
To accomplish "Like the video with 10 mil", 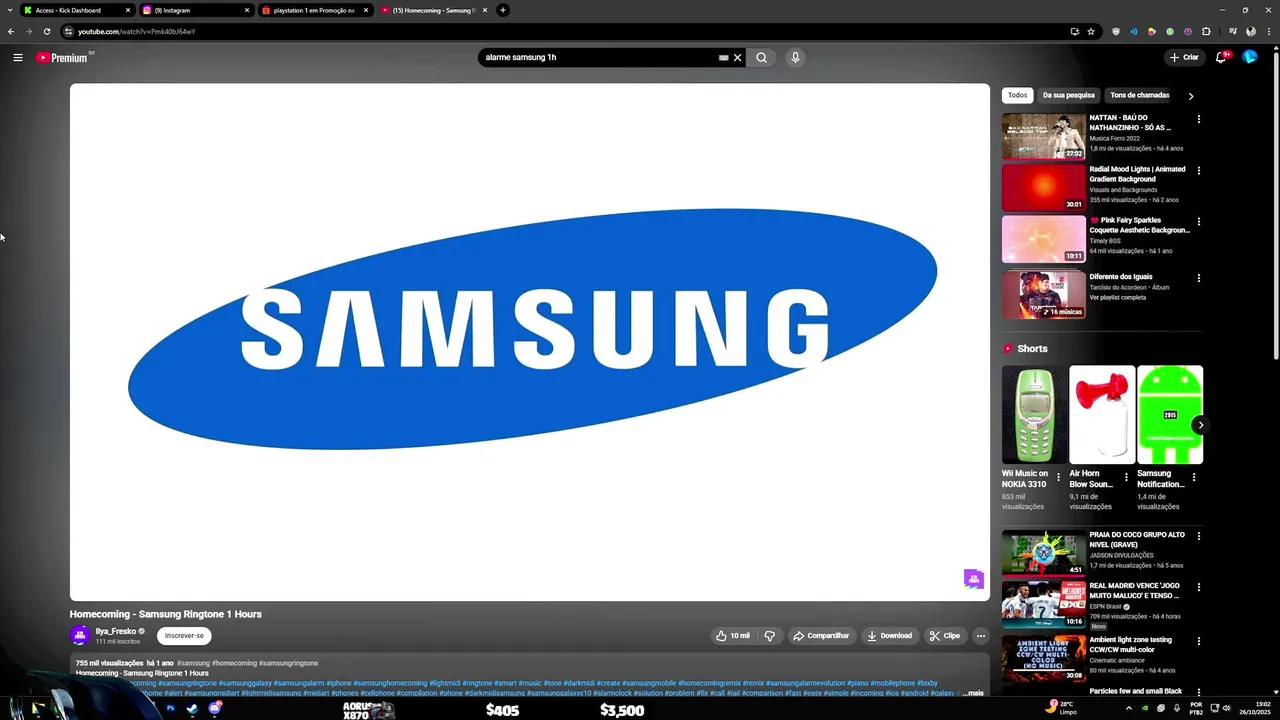I will coord(733,635).
